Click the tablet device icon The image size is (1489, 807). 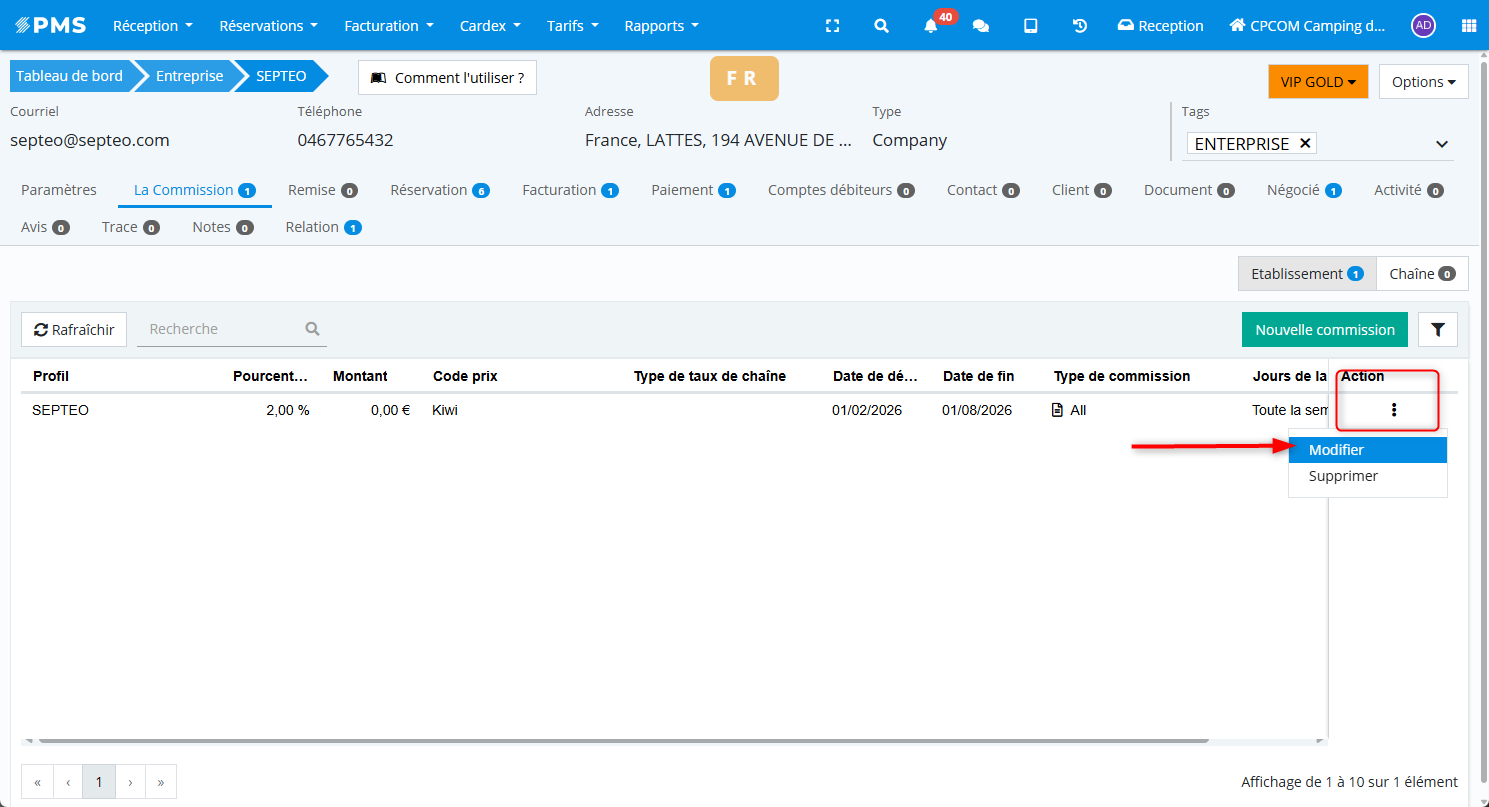(x=1030, y=26)
